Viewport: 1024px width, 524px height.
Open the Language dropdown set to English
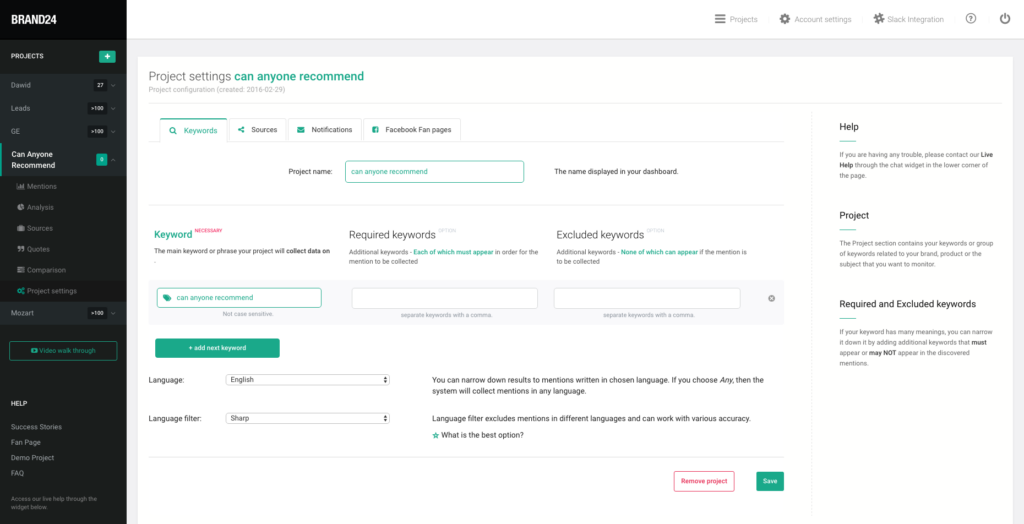(x=308, y=380)
